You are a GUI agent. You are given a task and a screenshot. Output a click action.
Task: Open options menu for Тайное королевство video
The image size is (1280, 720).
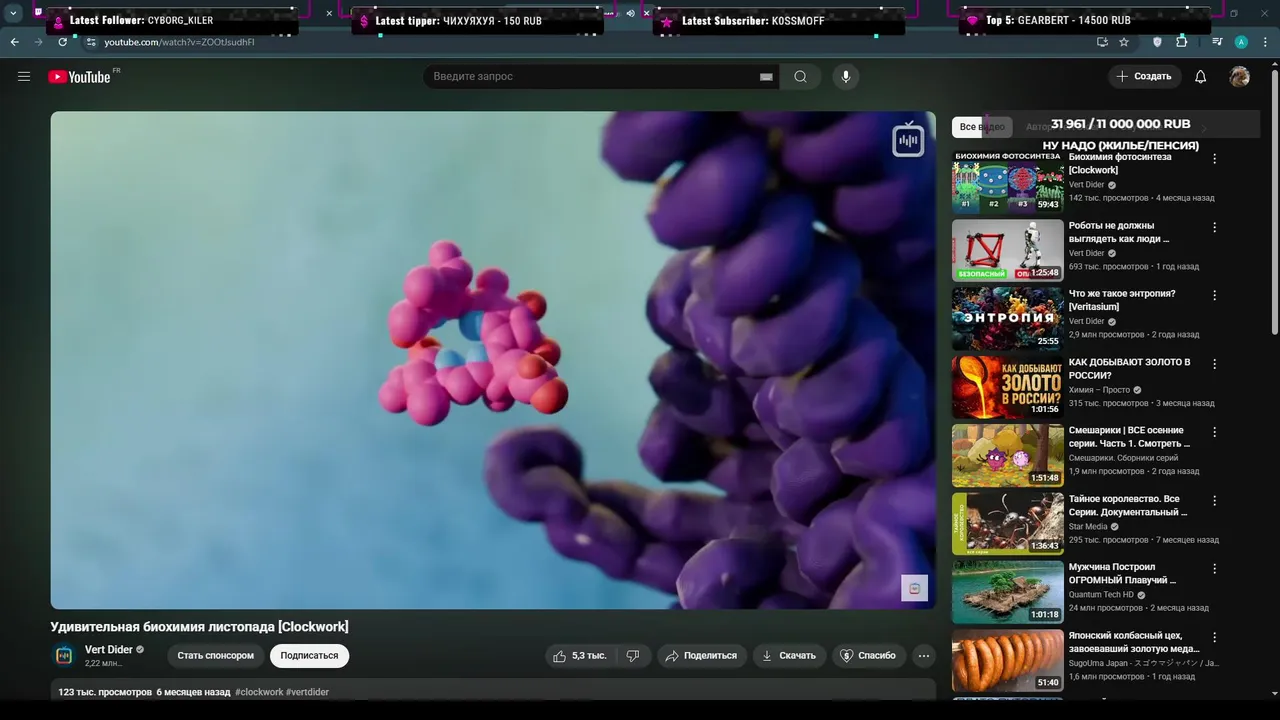pyautogui.click(x=1215, y=500)
